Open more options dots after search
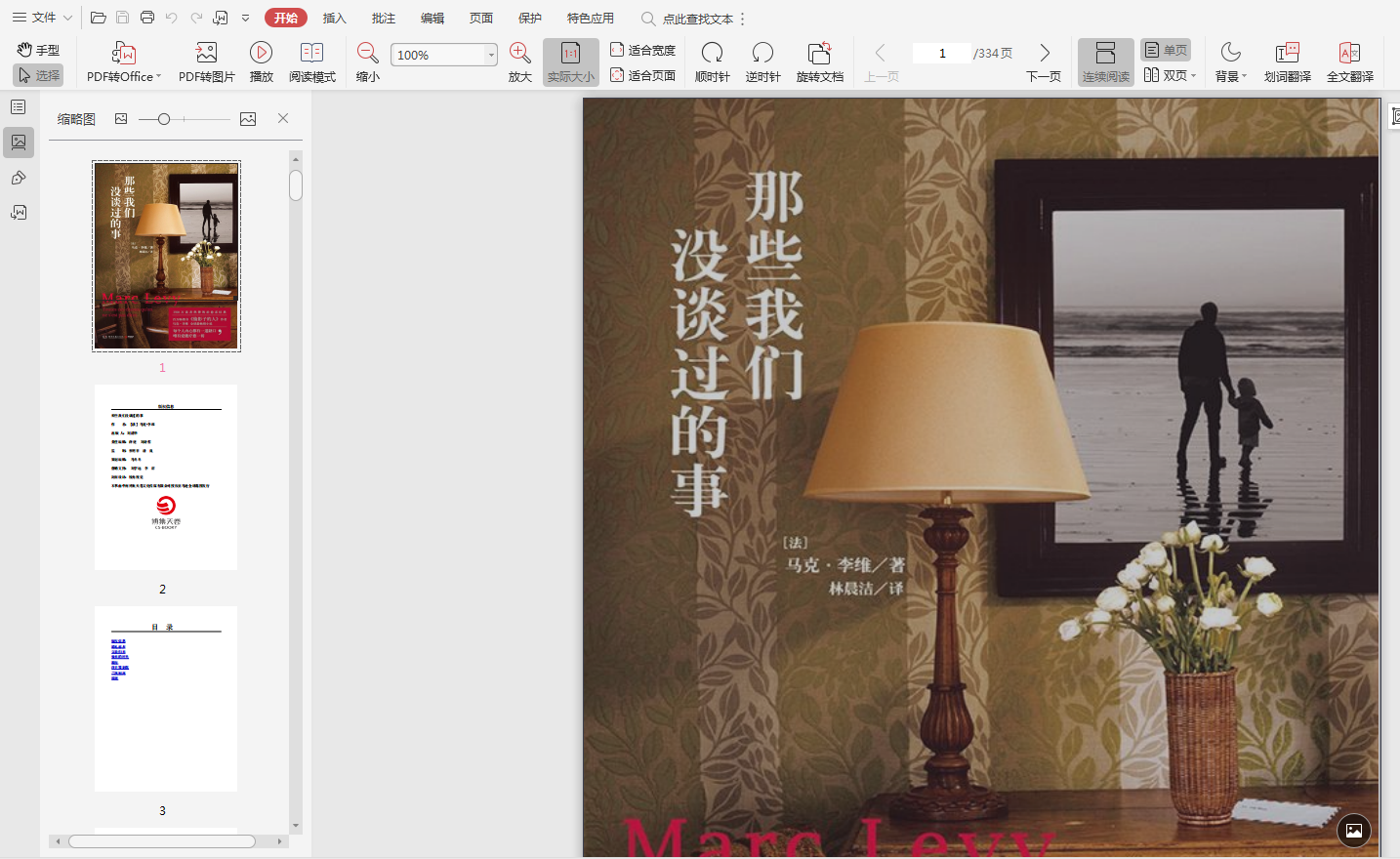The height and width of the screenshot is (859, 1400). tap(743, 19)
